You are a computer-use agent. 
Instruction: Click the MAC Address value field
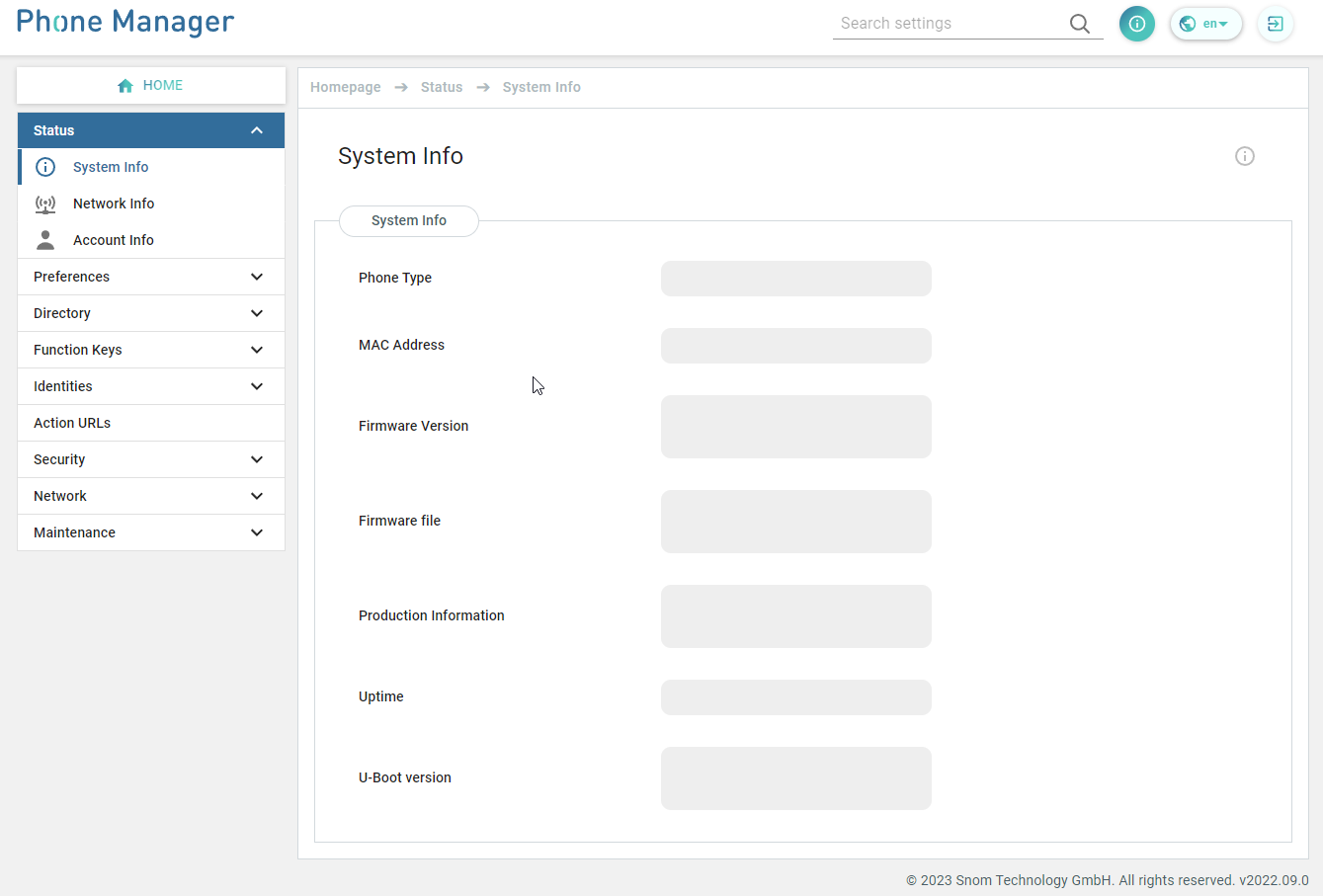point(796,346)
